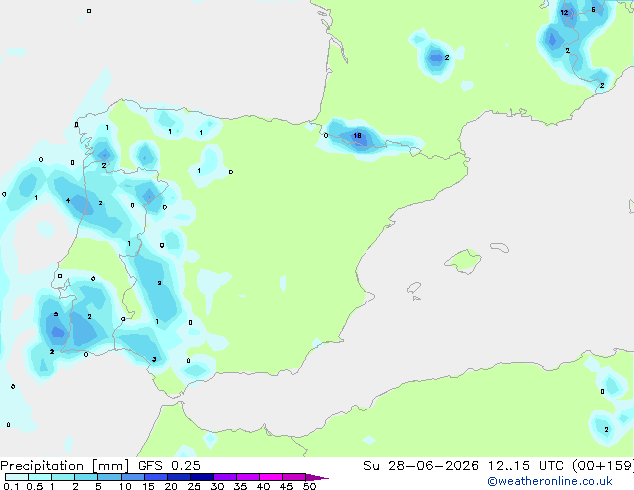Select the 2–5 mm legend color box

click(86, 477)
